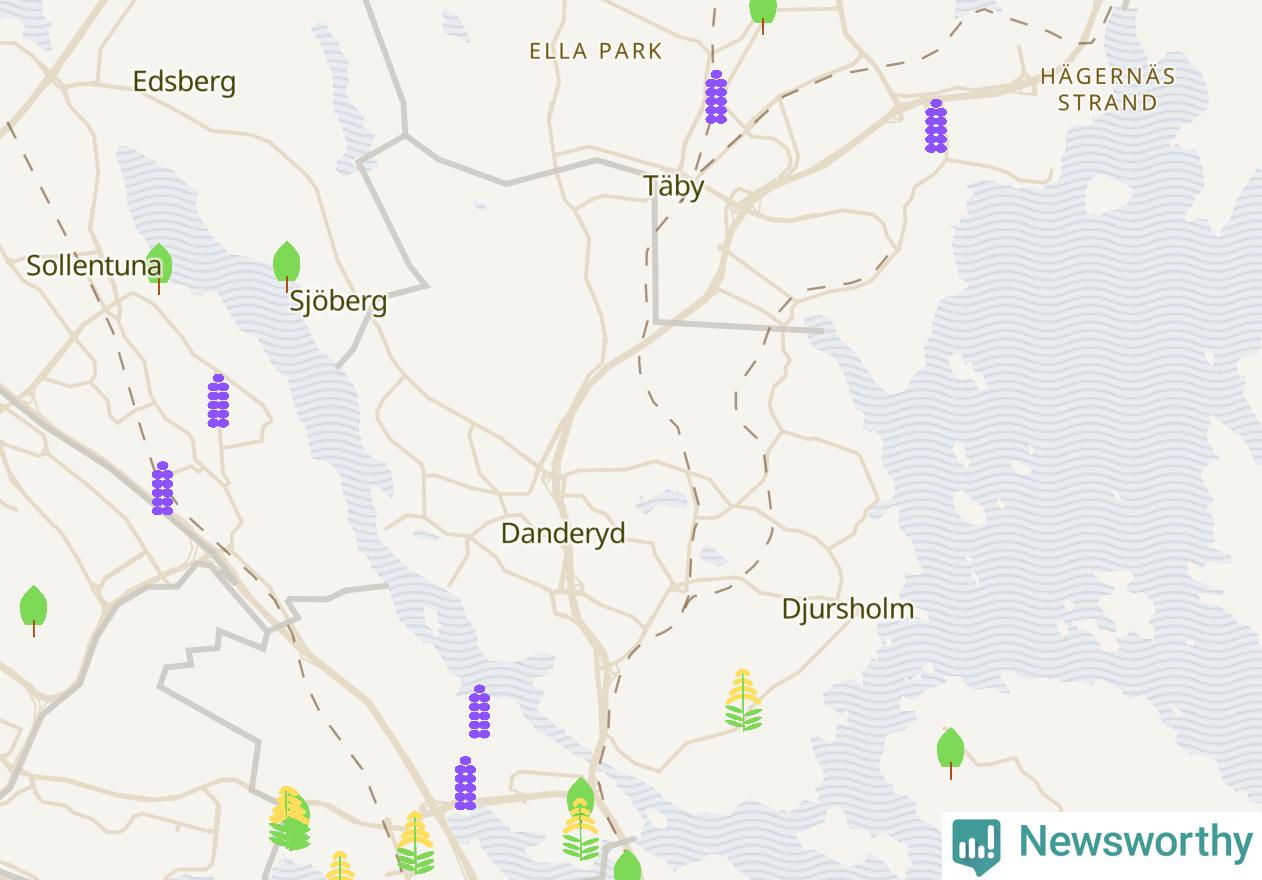Image resolution: width=1262 pixels, height=880 pixels.
Task: Select the purple marker near Hägernäs Strand
Action: [936, 126]
